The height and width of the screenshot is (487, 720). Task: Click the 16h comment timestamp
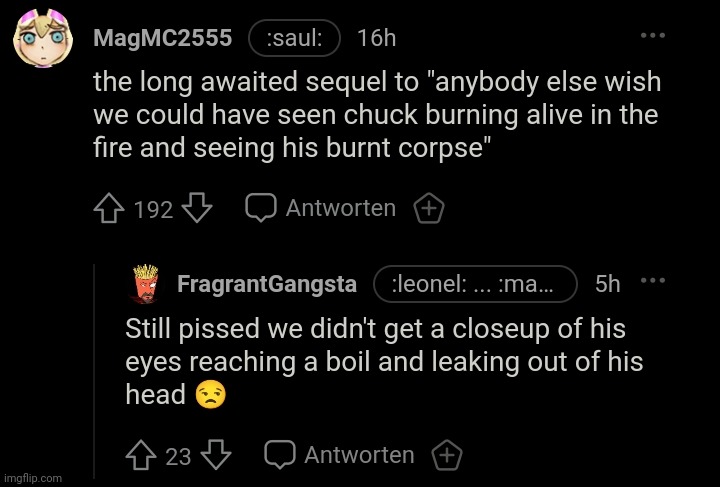point(376,39)
